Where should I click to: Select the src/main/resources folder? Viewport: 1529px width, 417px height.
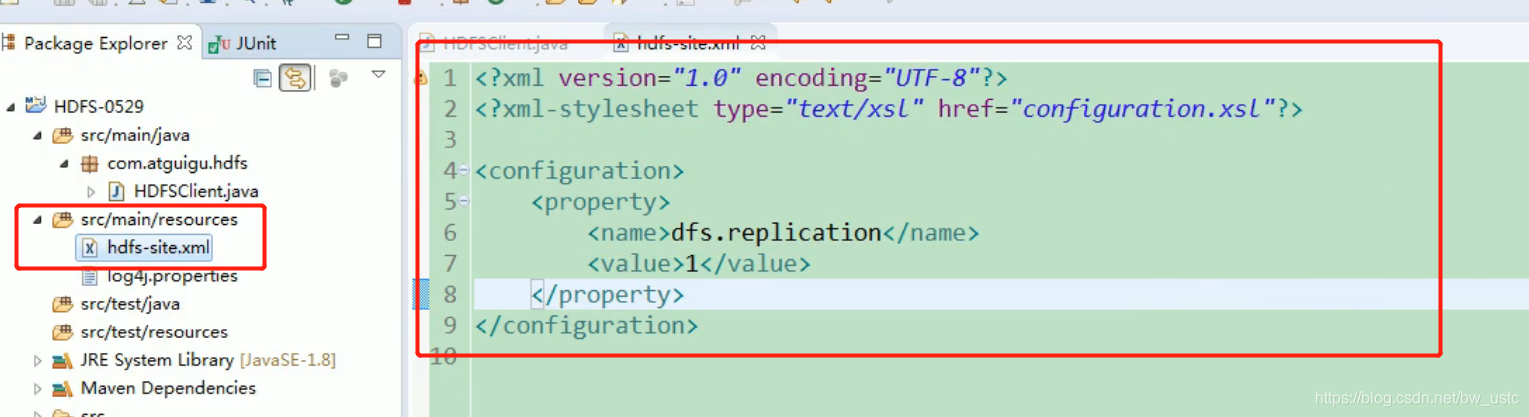point(159,219)
